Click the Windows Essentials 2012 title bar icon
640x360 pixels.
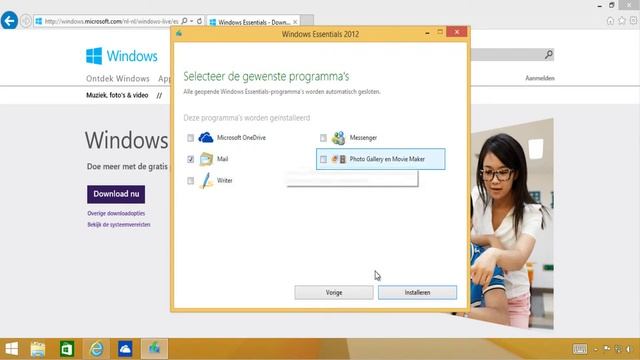point(179,33)
